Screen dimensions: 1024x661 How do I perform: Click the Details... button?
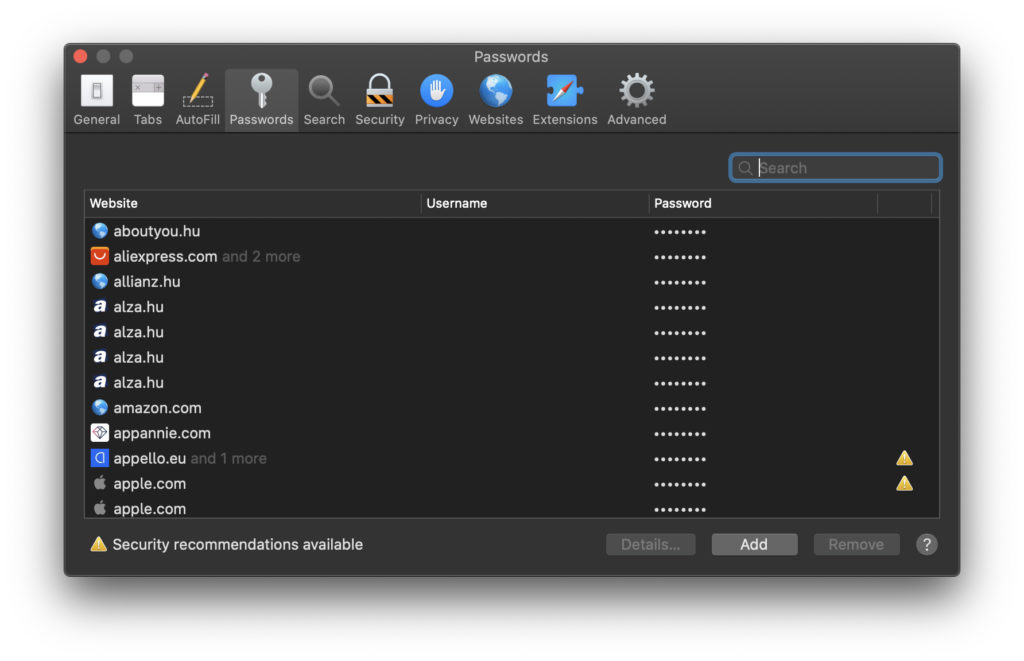(650, 544)
